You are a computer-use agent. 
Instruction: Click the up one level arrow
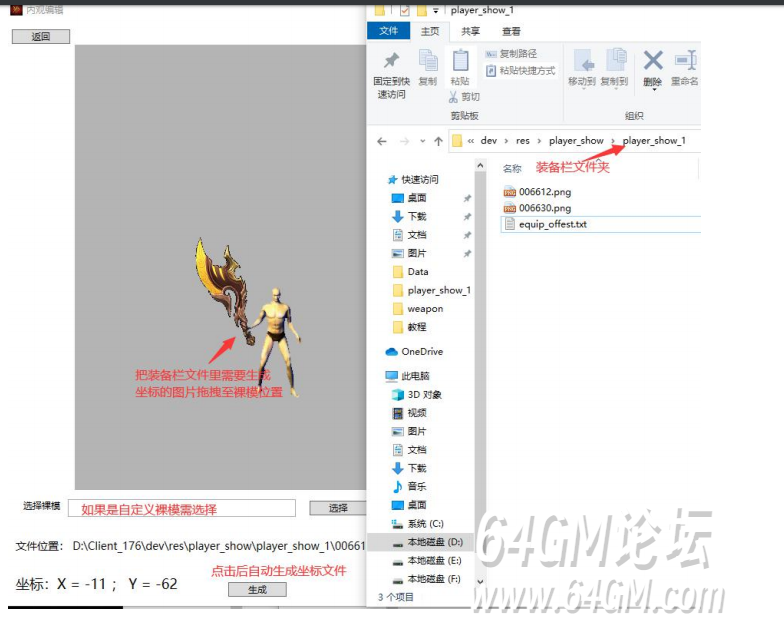(x=438, y=142)
